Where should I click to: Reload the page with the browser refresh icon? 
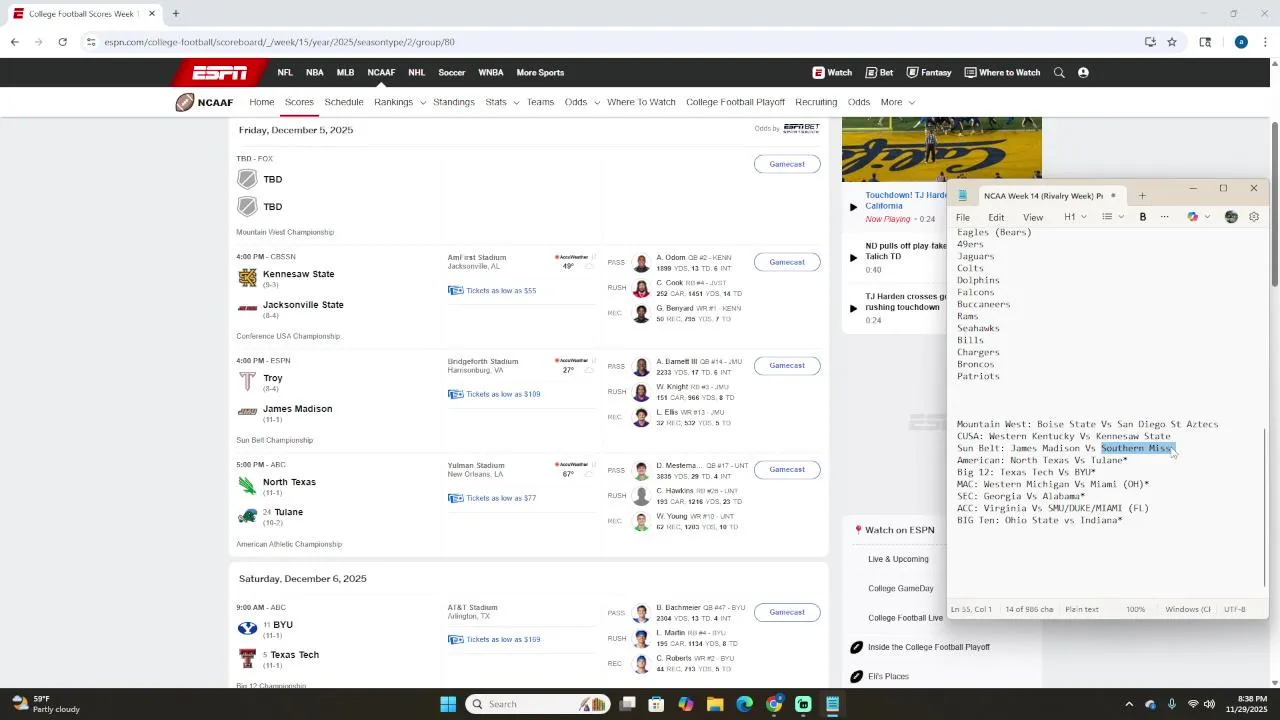coord(62,42)
